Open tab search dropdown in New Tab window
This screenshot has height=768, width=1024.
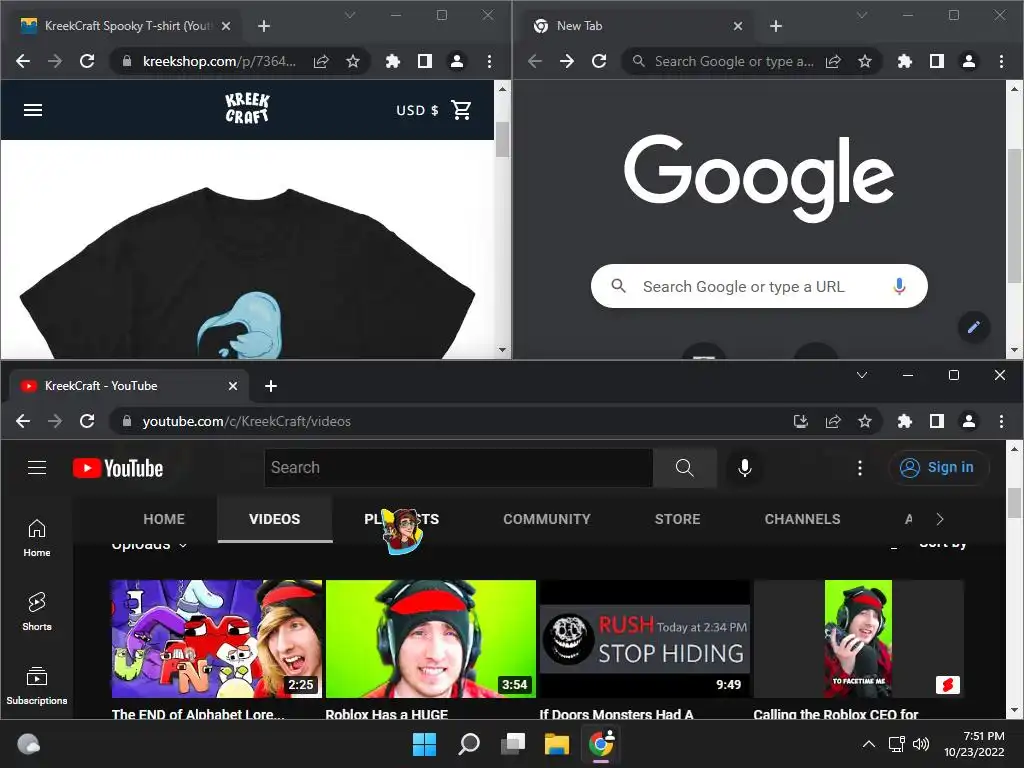coord(862,15)
